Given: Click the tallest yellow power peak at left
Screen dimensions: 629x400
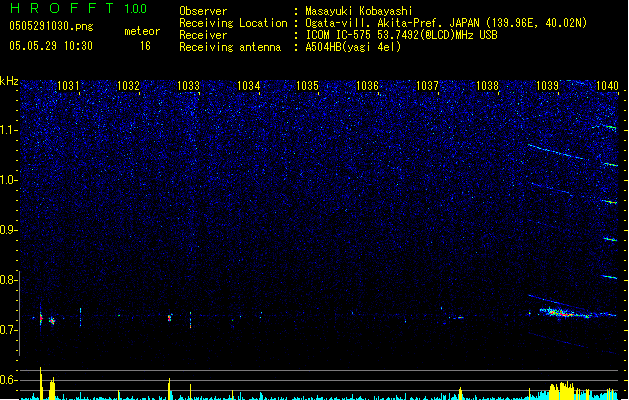Looking at the screenshot, I should point(41,383).
